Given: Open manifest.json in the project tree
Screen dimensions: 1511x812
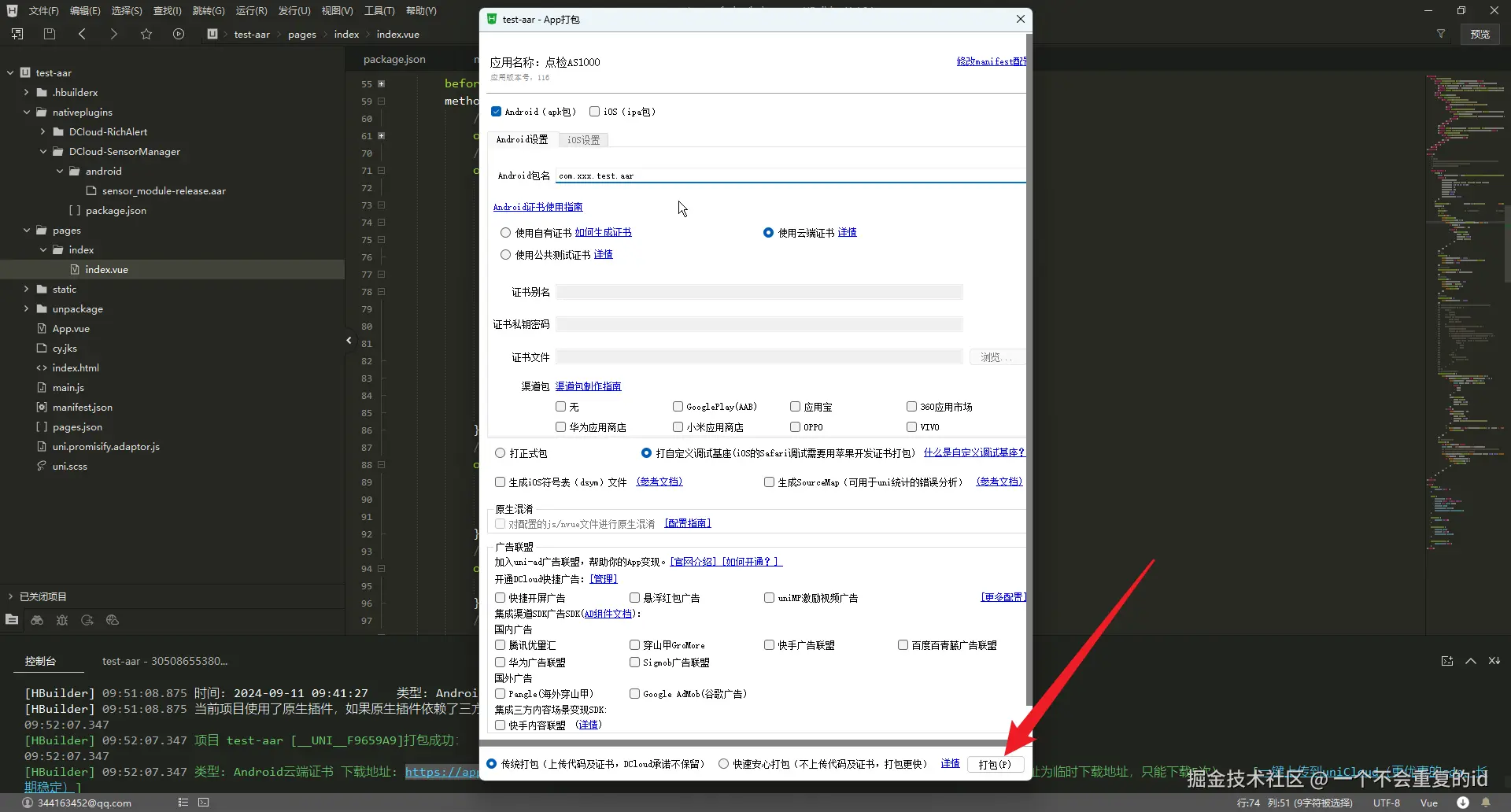Looking at the screenshot, I should tap(83, 407).
